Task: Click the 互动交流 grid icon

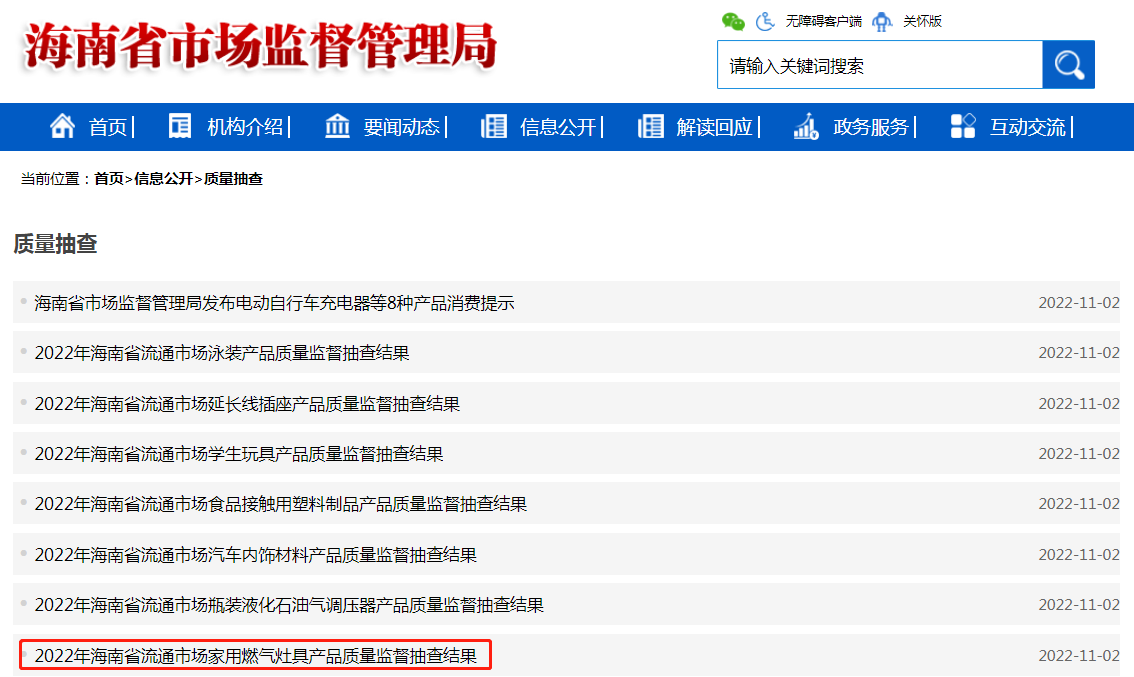Action: tap(963, 126)
